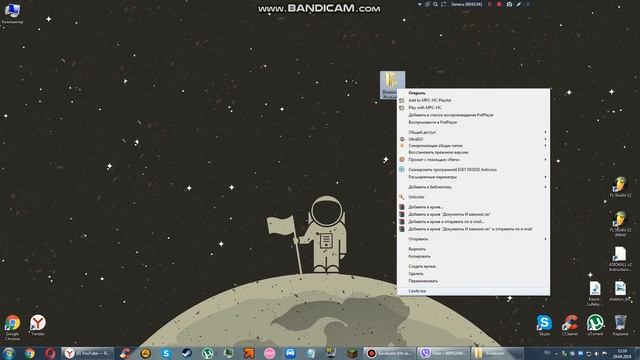Choose Копировать in the context menu
Viewport: 640px width, 360px height.
(473, 256)
